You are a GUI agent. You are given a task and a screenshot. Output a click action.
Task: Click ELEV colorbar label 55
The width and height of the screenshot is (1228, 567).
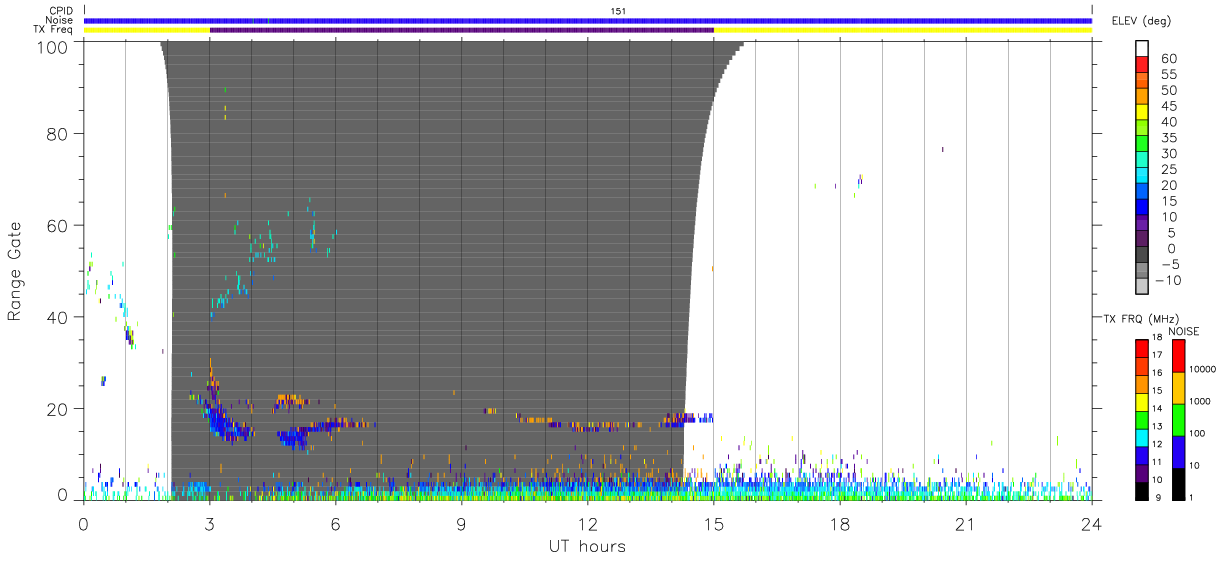pos(1169,75)
